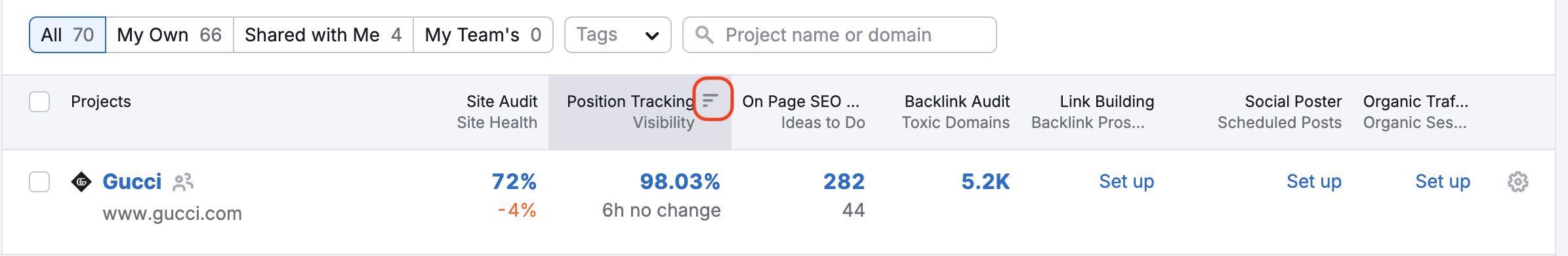Image resolution: width=1568 pixels, height=256 pixels.
Task: Select the Shared with Me tab
Action: pyautogui.click(x=323, y=35)
